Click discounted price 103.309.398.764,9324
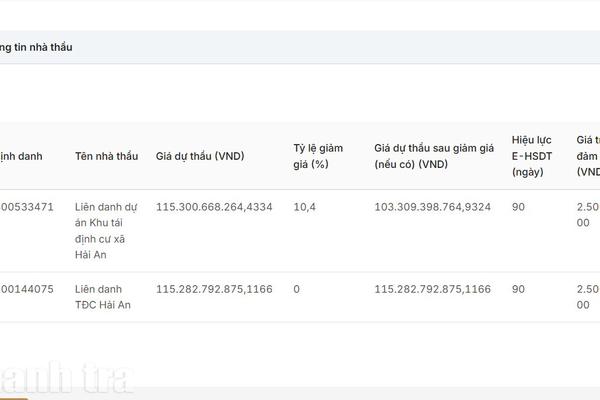The image size is (600, 400). point(432,207)
